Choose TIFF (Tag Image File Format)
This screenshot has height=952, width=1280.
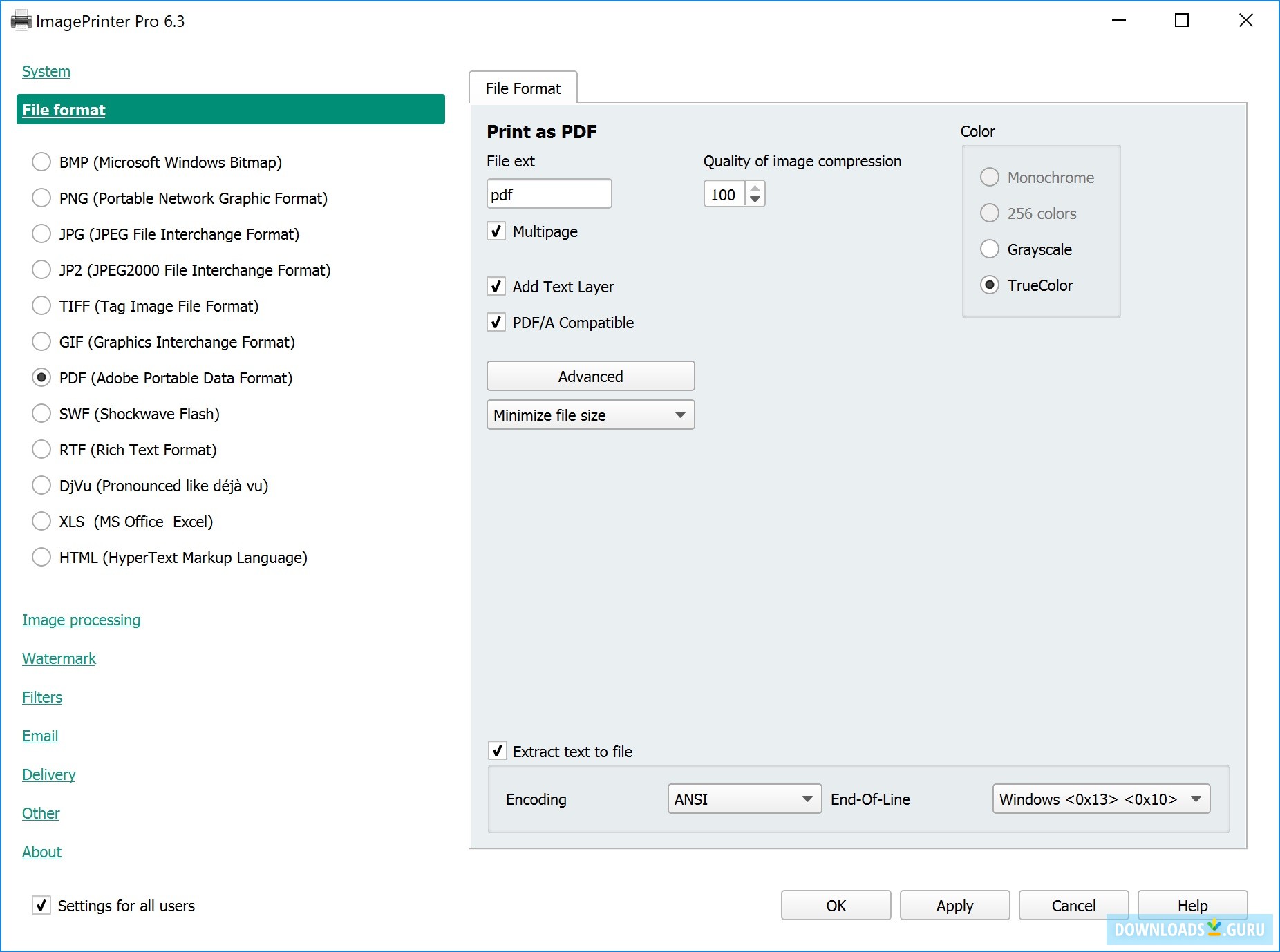point(41,306)
